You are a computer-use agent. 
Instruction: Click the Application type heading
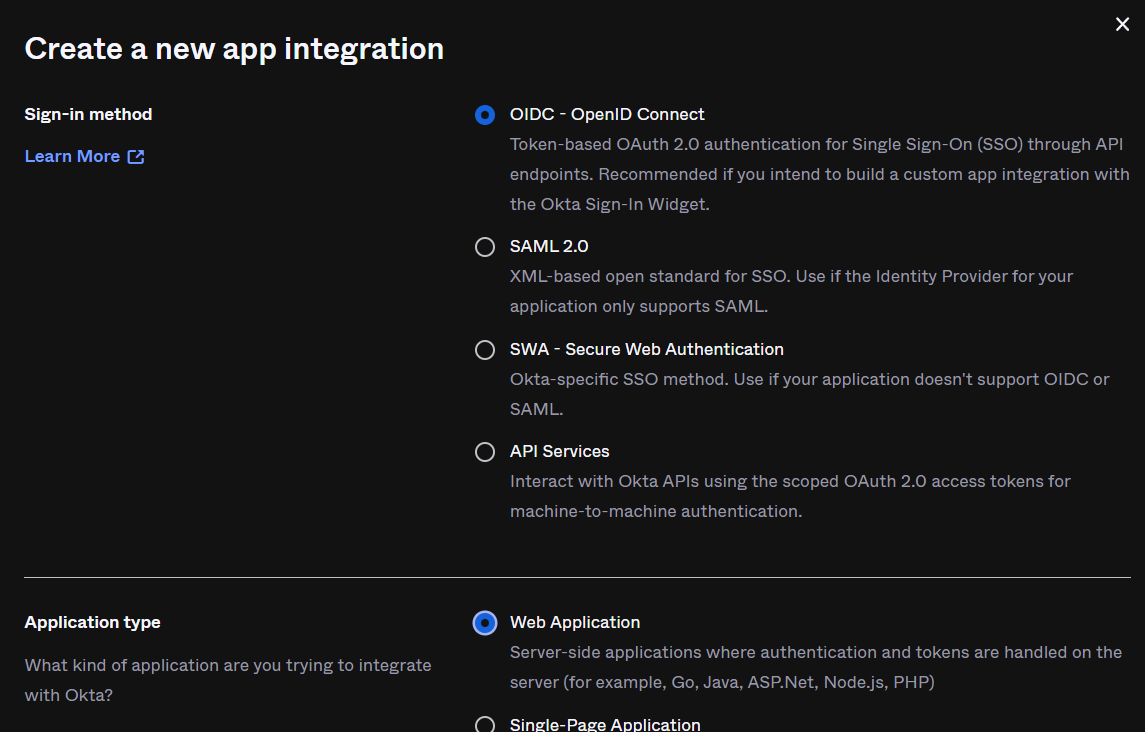point(93,622)
